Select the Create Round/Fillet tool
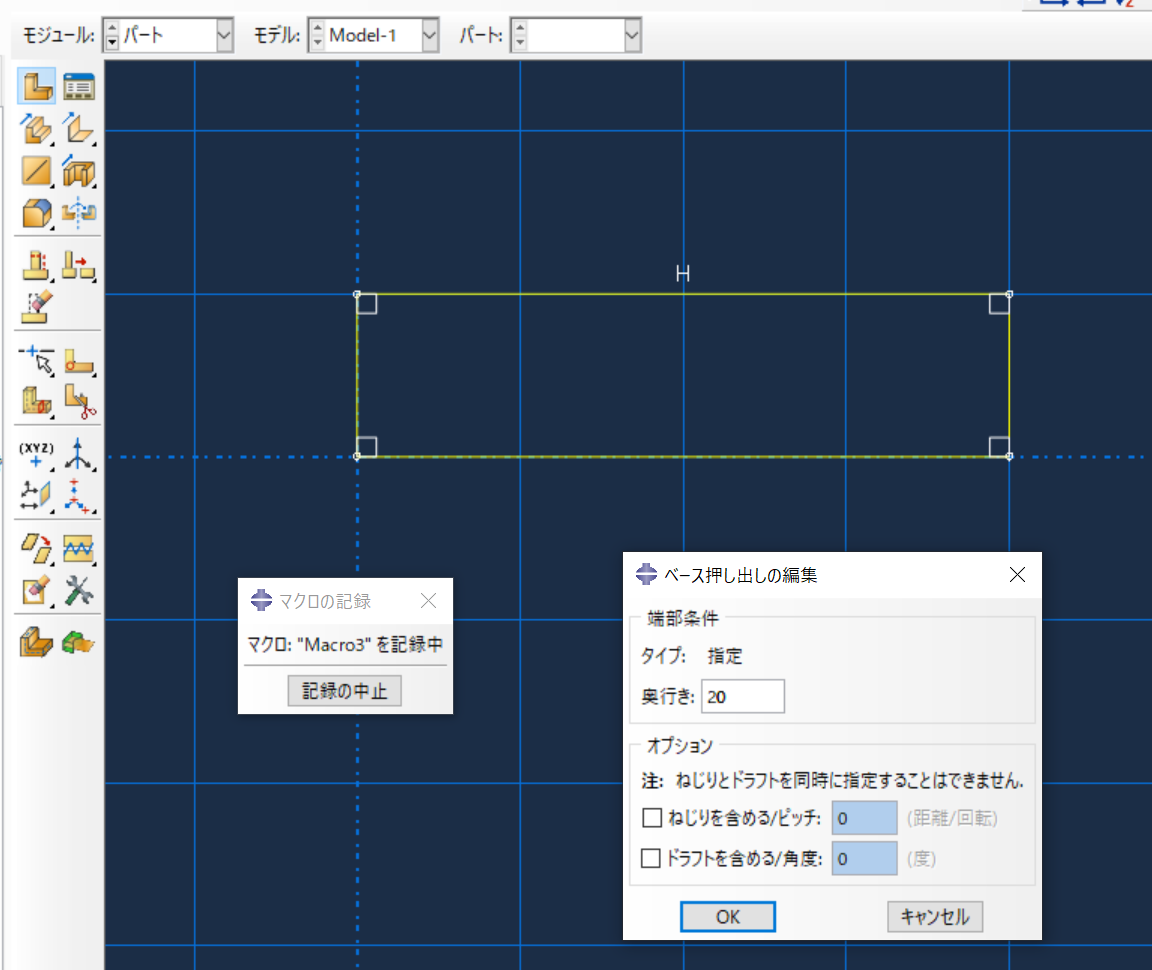 tap(79, 362)
